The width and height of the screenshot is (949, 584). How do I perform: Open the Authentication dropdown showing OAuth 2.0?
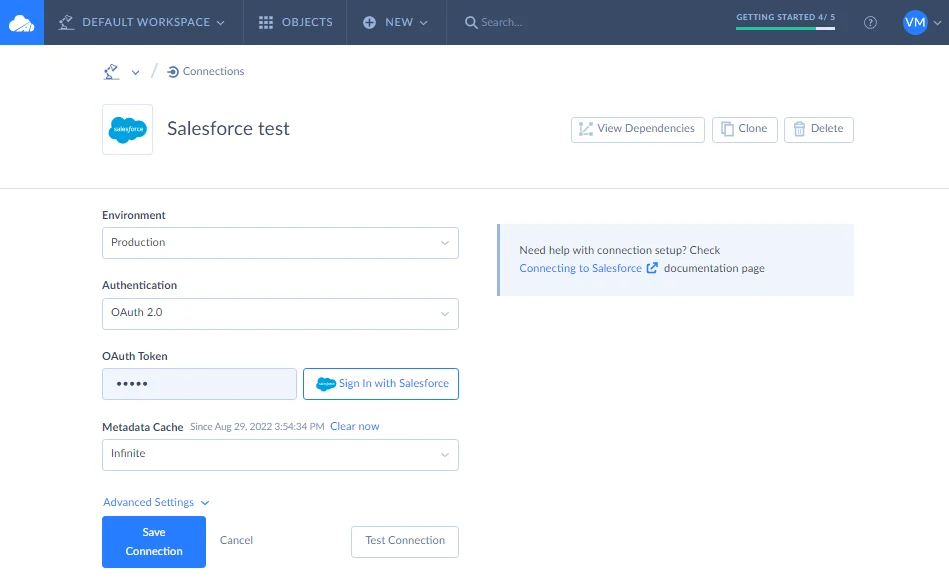pos(280,313)
